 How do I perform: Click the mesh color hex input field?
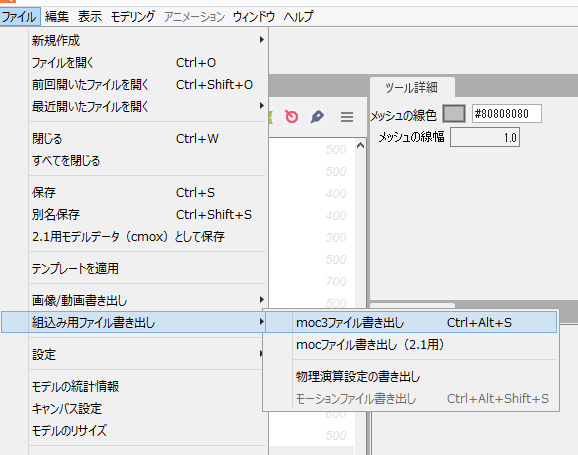(x=506, y=114)
